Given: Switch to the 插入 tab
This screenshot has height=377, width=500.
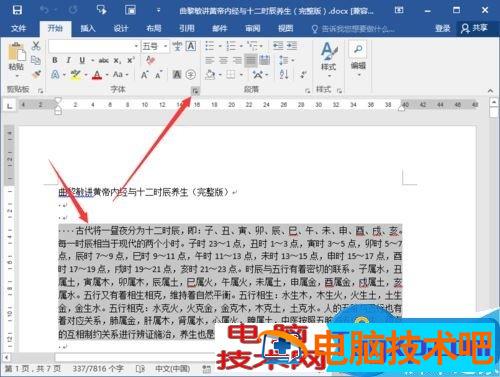Looking at the screenshot, I should (88, 28).
